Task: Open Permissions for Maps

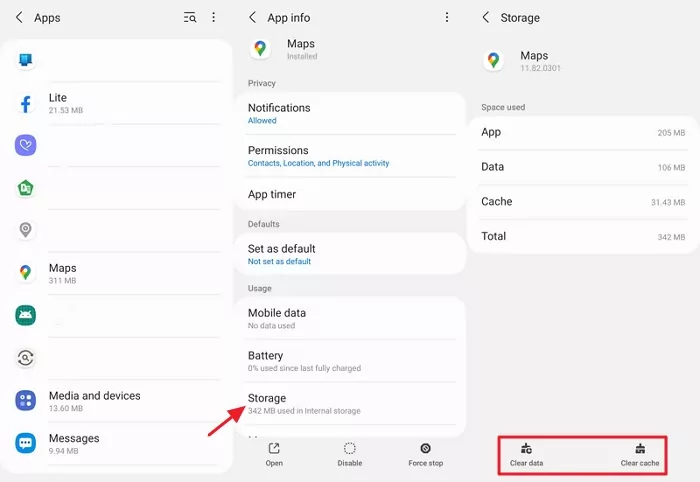Action: (x=354, y=156)
